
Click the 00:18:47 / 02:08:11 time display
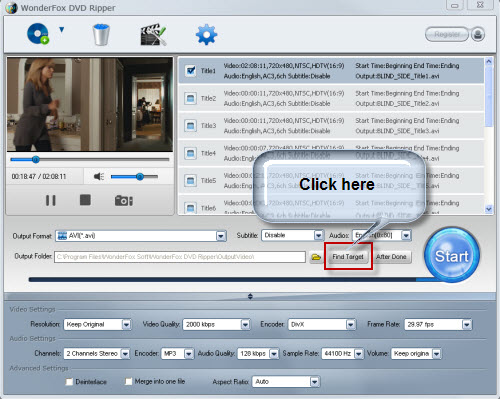pyautogui.click(x=39, y=176)
